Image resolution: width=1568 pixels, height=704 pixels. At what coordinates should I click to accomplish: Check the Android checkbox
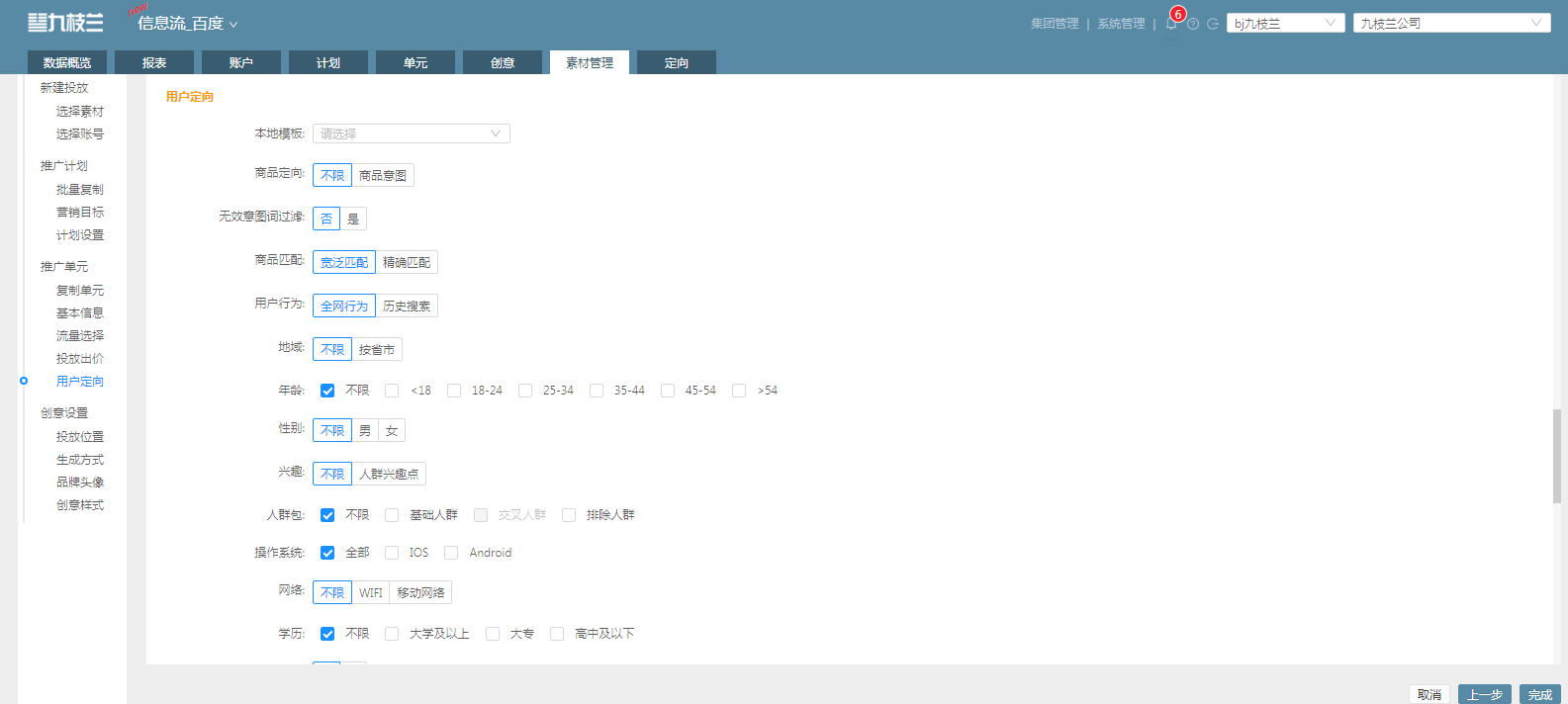(x=451, y=553)
